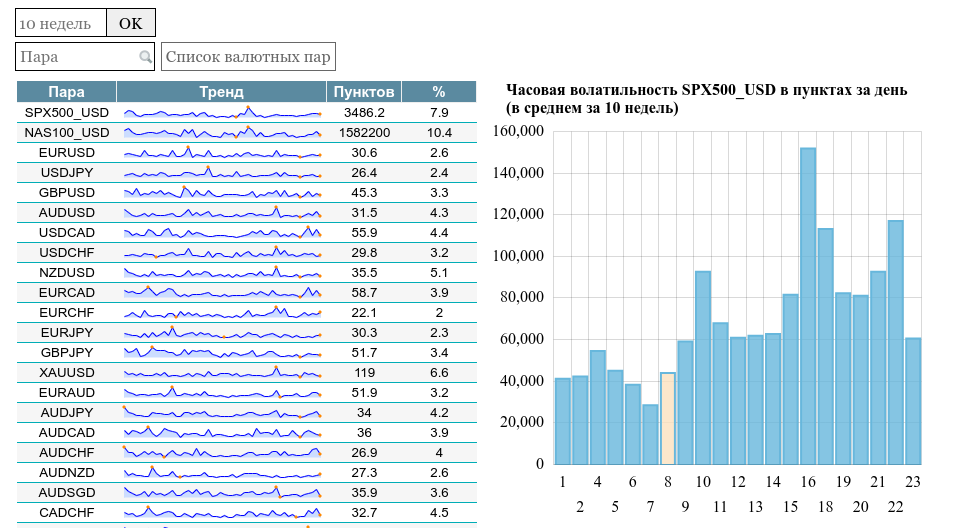Select the EURCAD pair
This screenshot has height=528, width=953.
(x=67, y=293)
